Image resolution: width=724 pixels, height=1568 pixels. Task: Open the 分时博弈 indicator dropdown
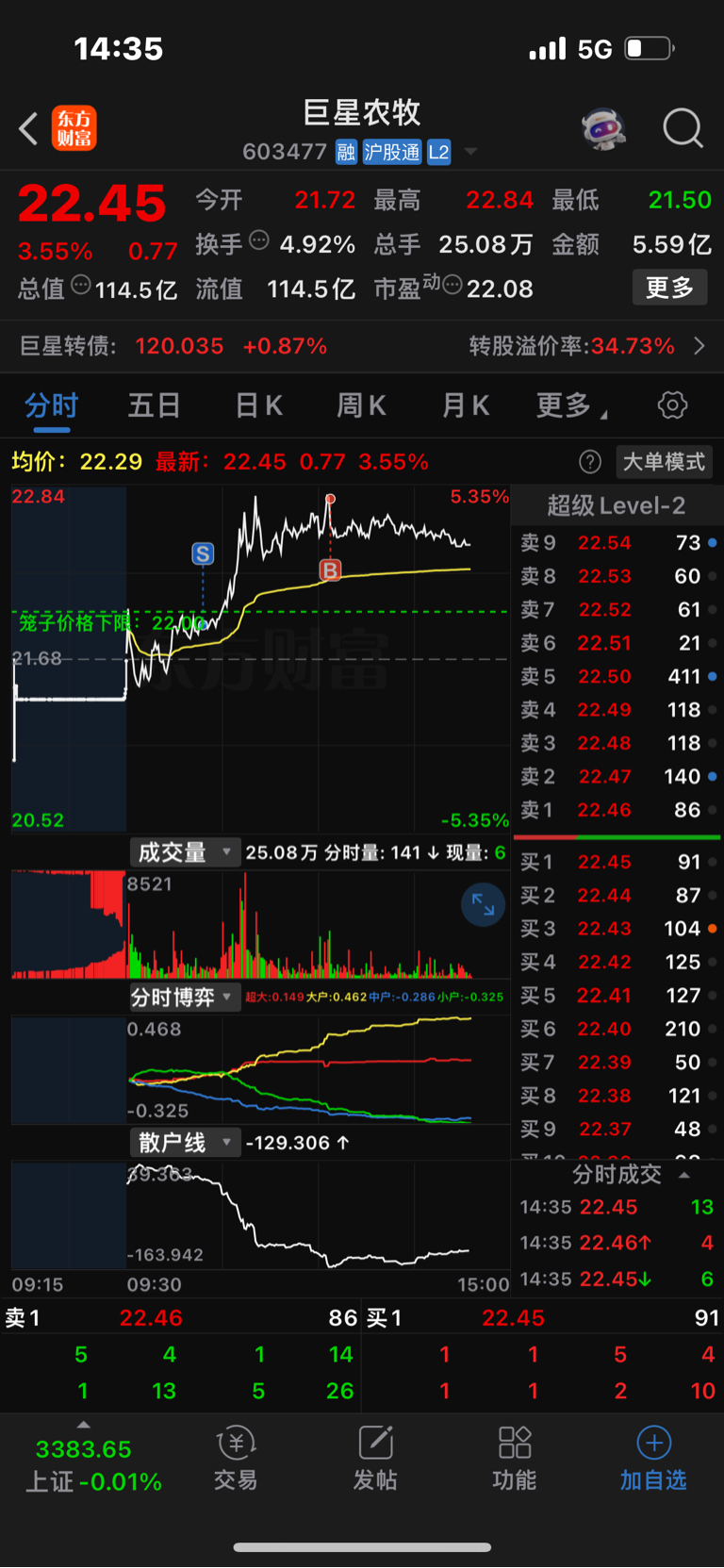click(184, 997)
